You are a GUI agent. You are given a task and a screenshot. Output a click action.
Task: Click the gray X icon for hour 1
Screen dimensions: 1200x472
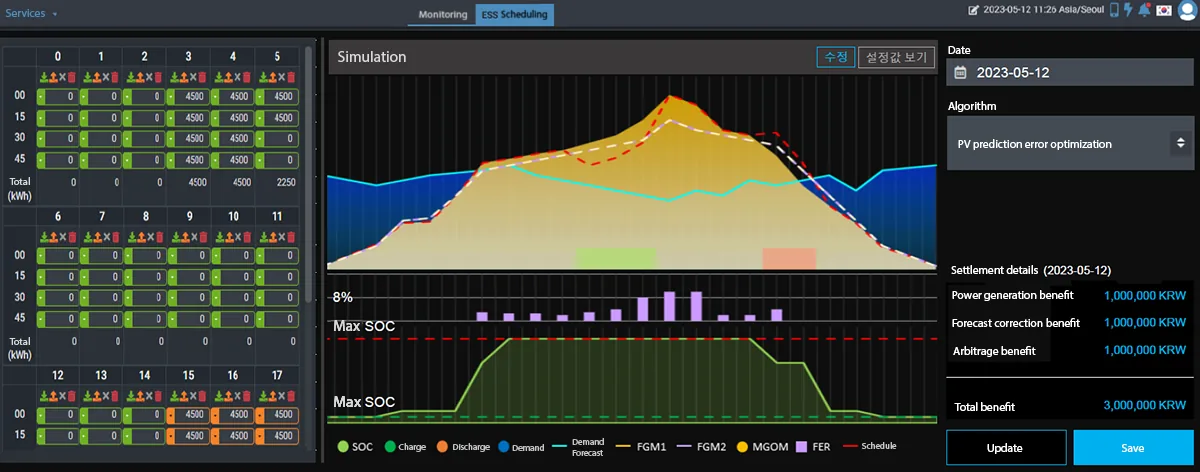coord(106,77)
